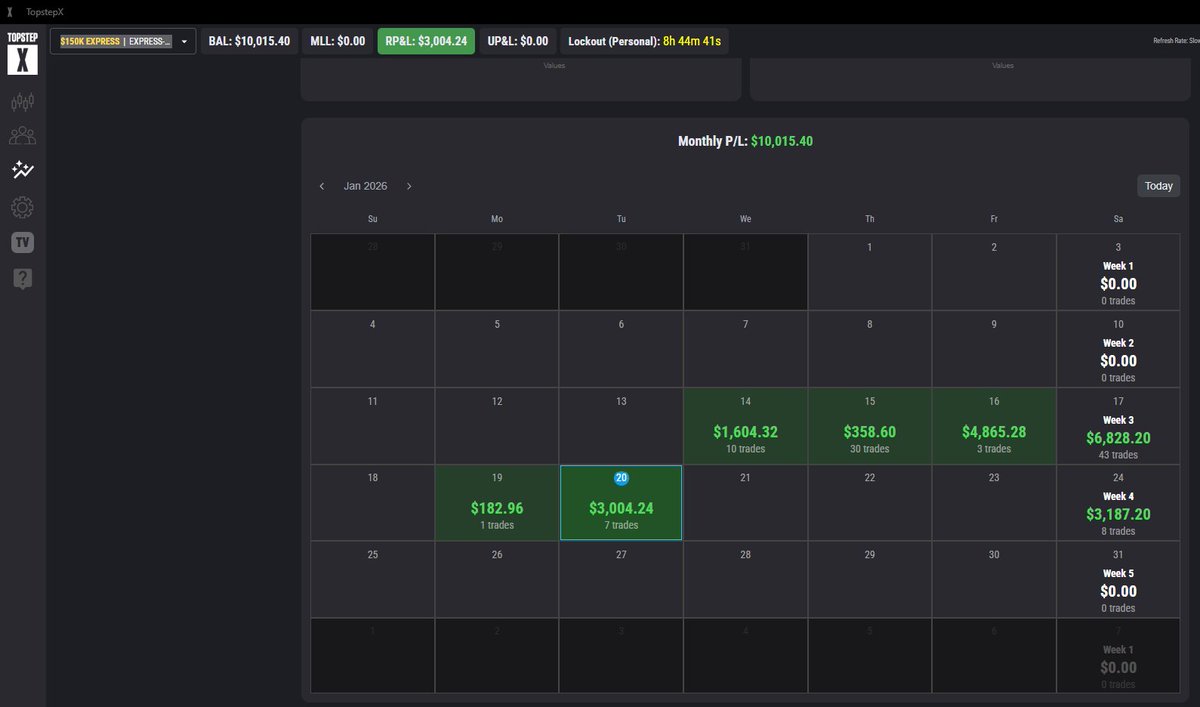Go to next month with right chevron
1200x707 pixels.
pyautogui.click(x=409, y=186)
